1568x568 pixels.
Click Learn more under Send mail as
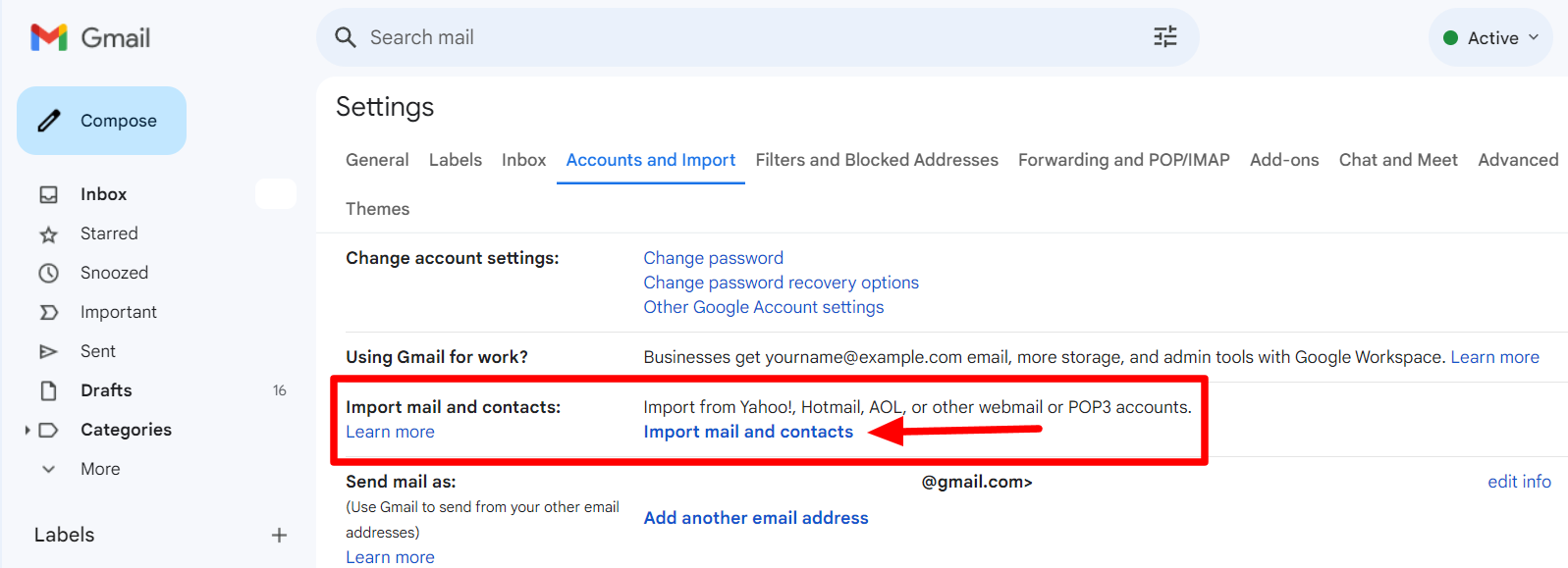(x=390, y=557)
